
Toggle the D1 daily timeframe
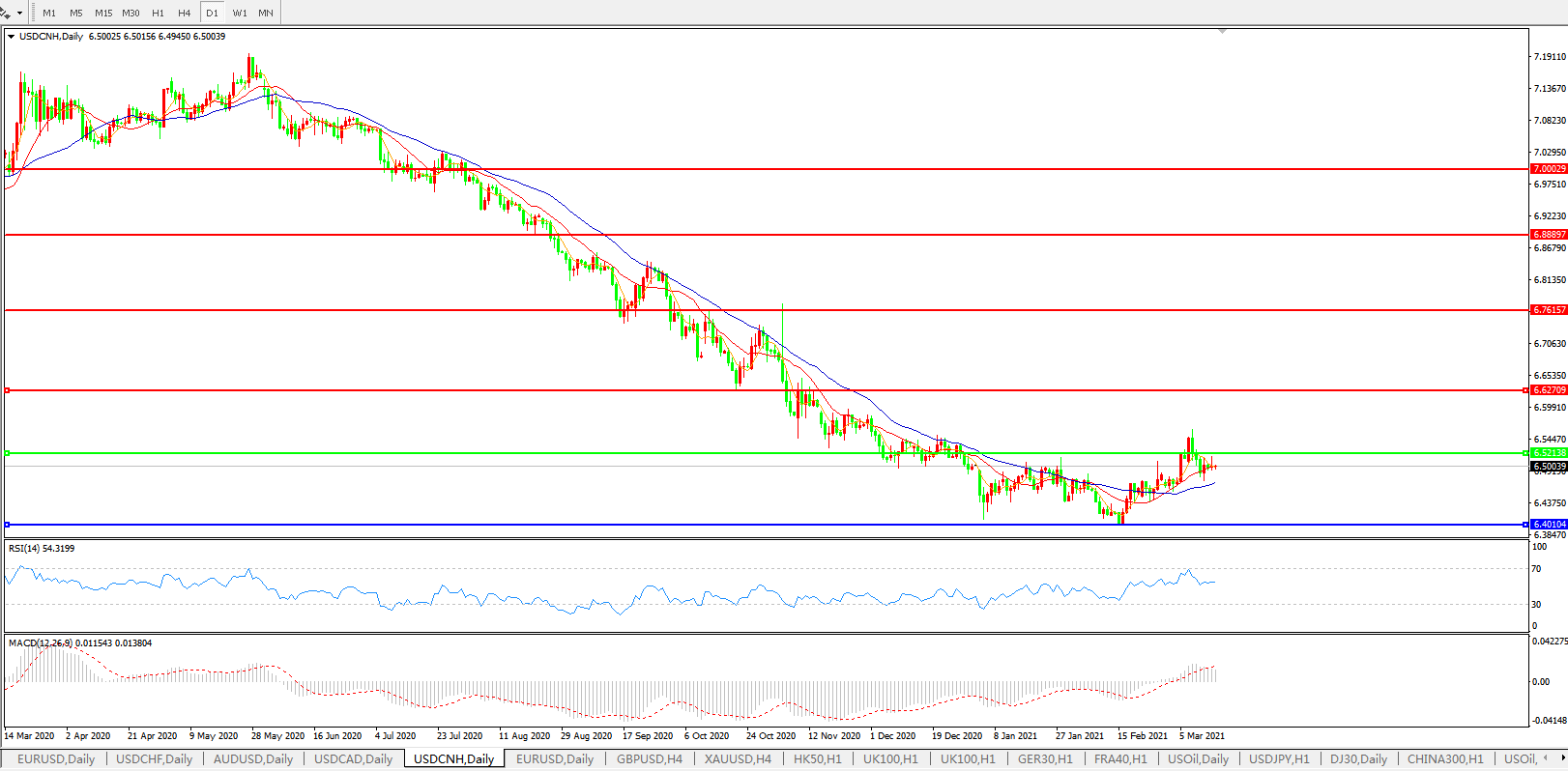click(212, 13)
